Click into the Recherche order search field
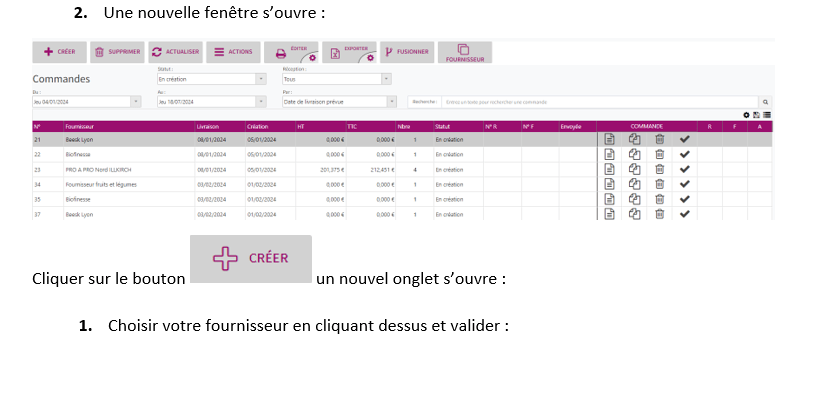 click(x=600, y=102)
